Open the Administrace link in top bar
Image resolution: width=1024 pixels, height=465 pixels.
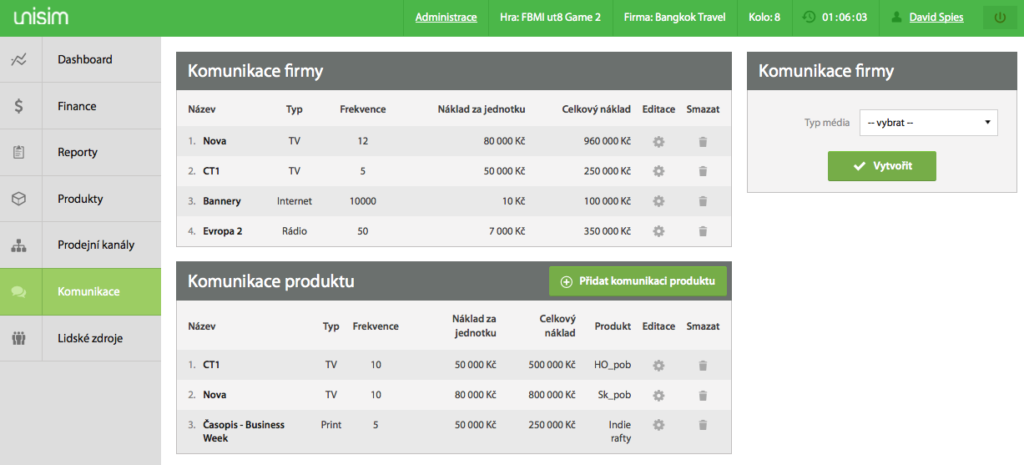446,17
